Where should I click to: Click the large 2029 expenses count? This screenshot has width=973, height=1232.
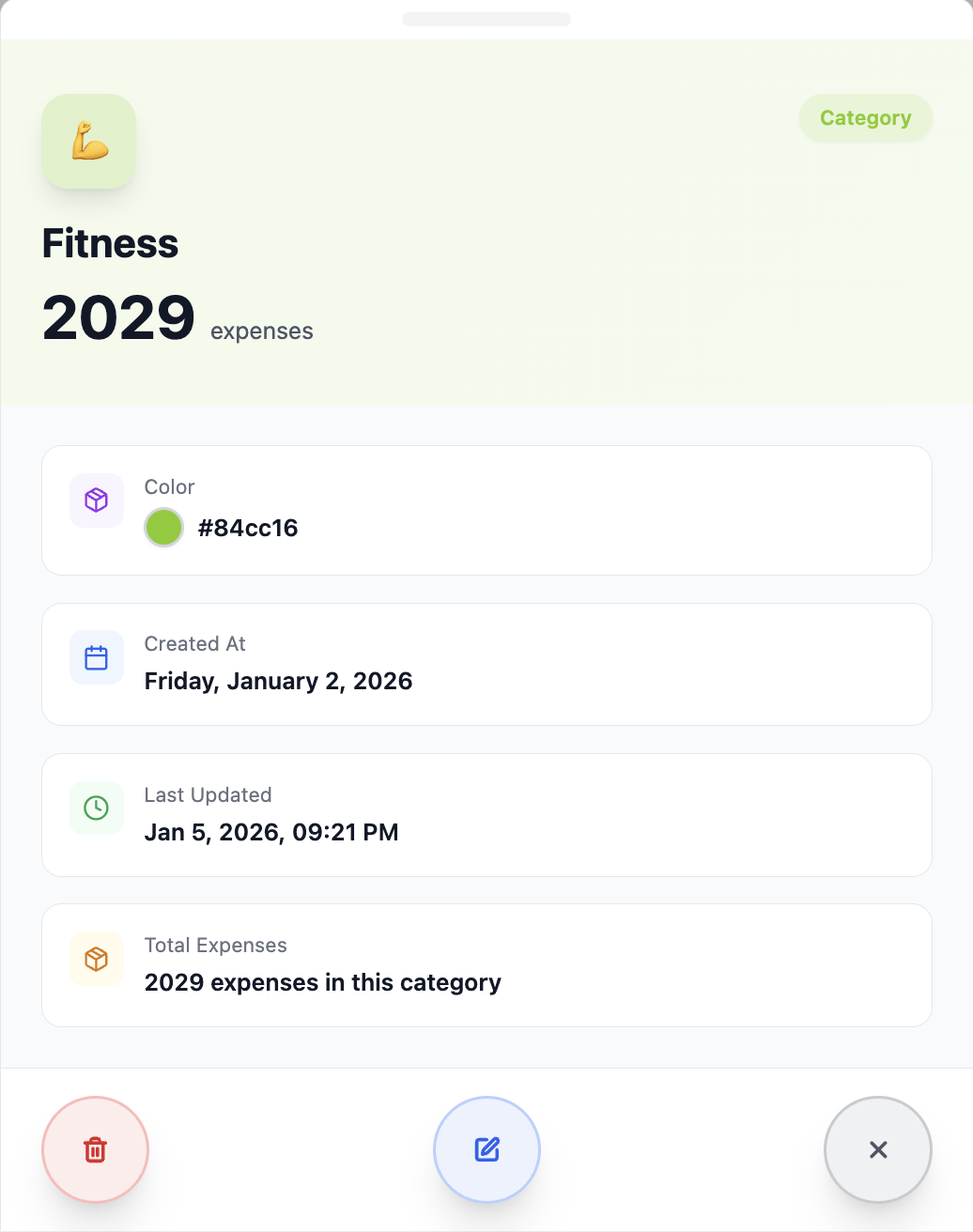118,317
